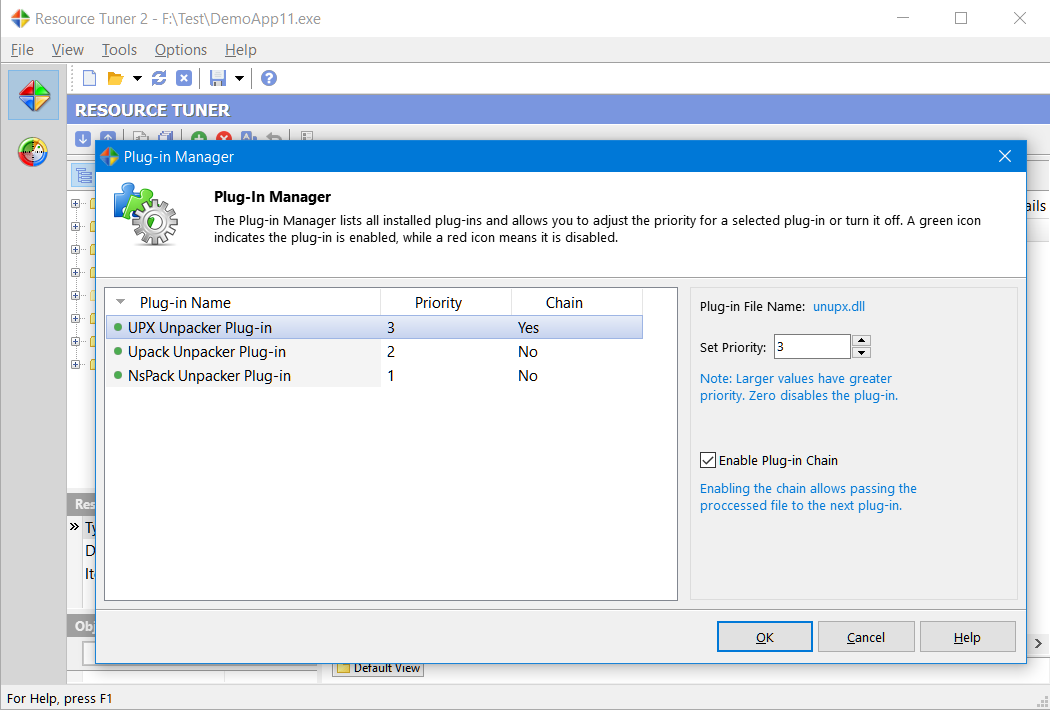Viewport: 1050px width, 710px height.
Task: Click priority value 3 in the UPX row
Action: point(391,328)
